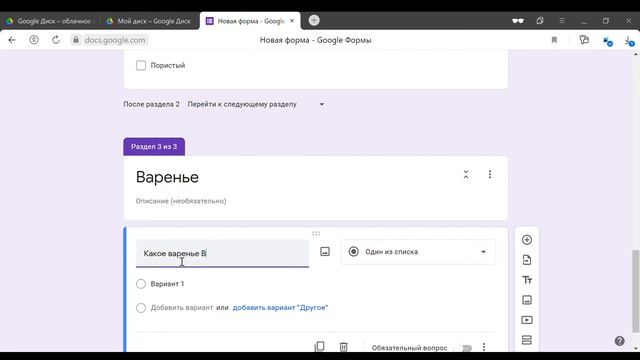Open the tab overview icon in title bar
Viewport: 640px width, 360px height.
[x=540, y=20]
